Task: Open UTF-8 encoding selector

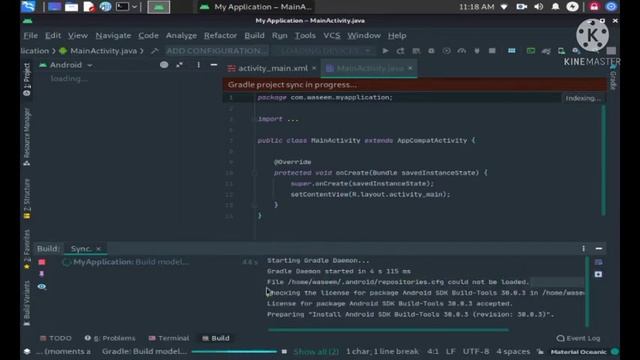Action: click(x=476, y=351)
